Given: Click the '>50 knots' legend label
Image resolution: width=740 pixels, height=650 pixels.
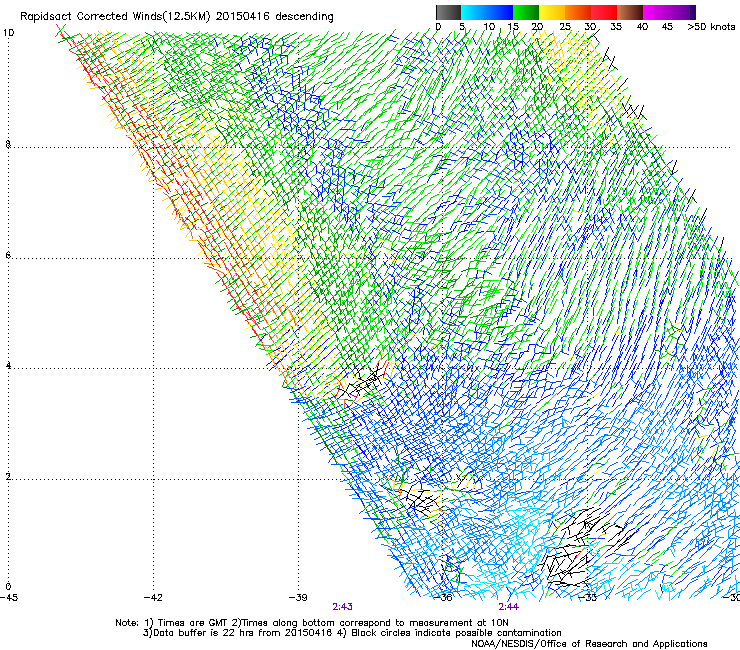Looking at the screenshot, I should click(711, 27).
